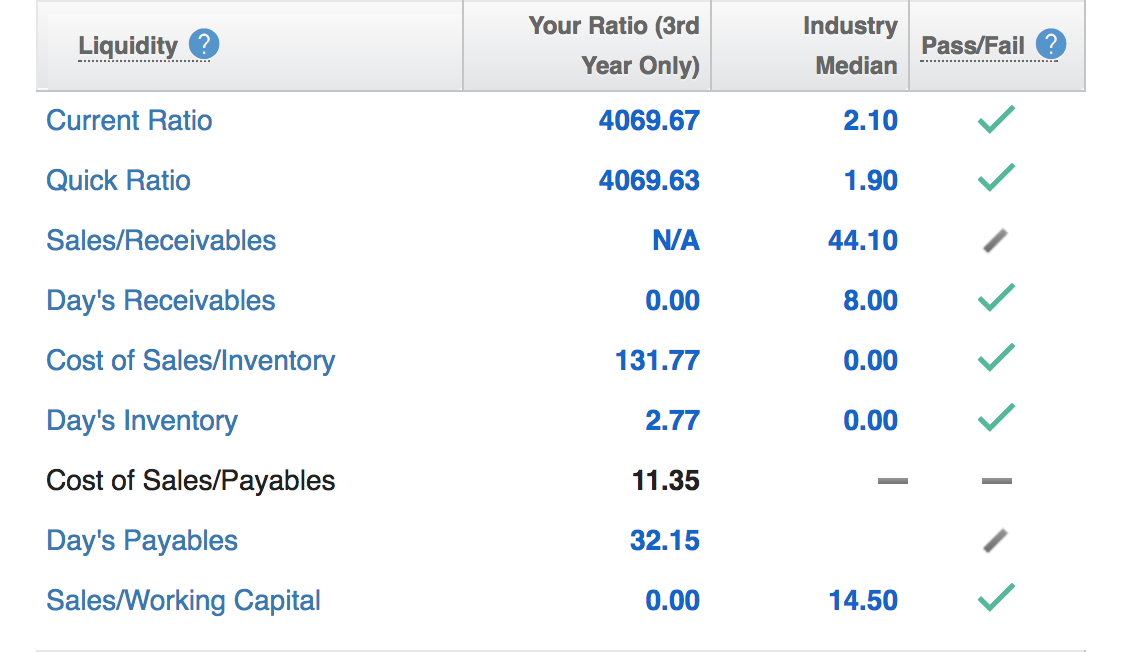
Task: Click the Liquidity column header
Action: coord(128,46)
